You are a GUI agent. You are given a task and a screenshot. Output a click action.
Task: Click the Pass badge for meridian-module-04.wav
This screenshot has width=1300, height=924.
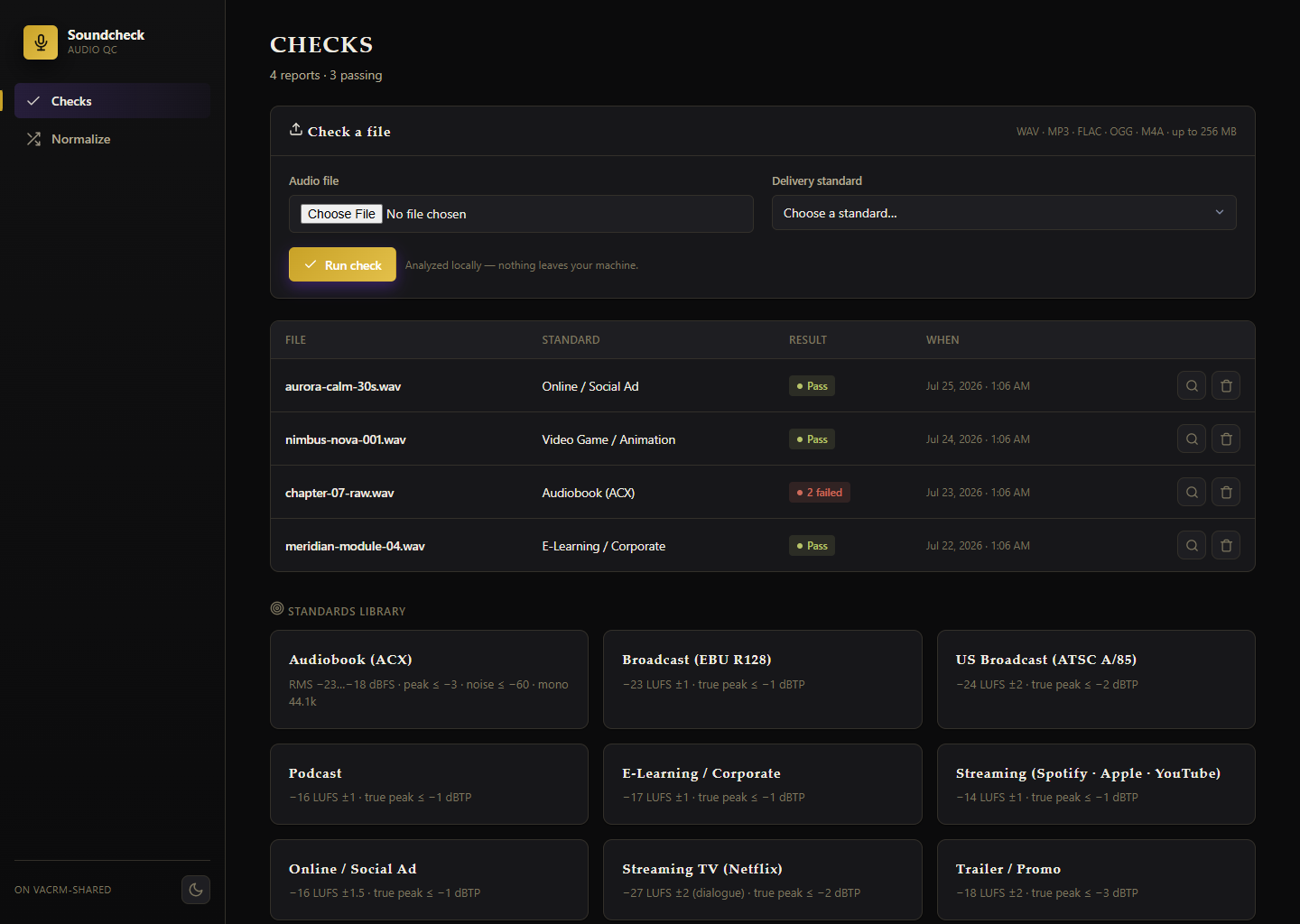[x=812, y=546]
